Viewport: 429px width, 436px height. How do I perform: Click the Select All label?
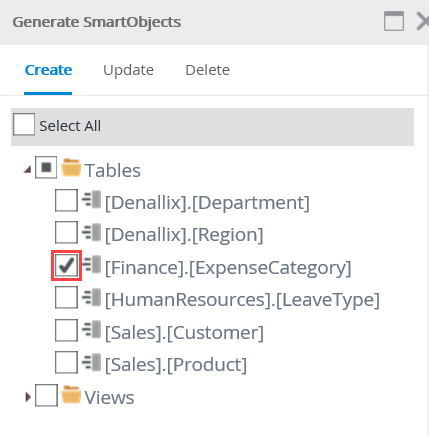[x=70, y=126]
